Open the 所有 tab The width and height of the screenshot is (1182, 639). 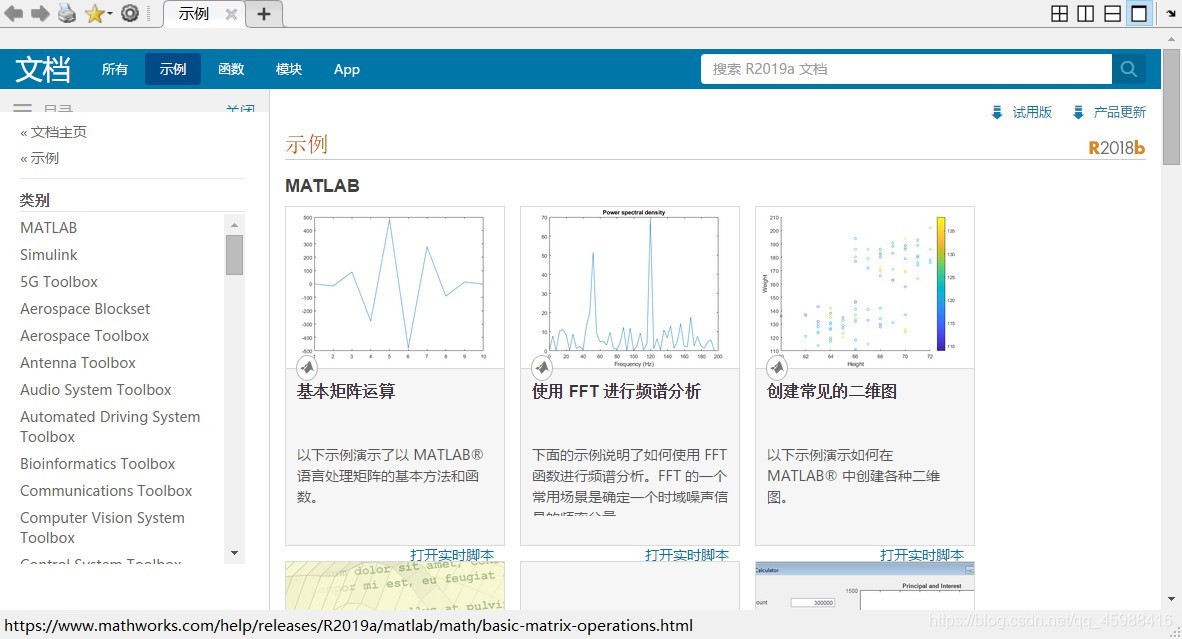coord(115,69)
